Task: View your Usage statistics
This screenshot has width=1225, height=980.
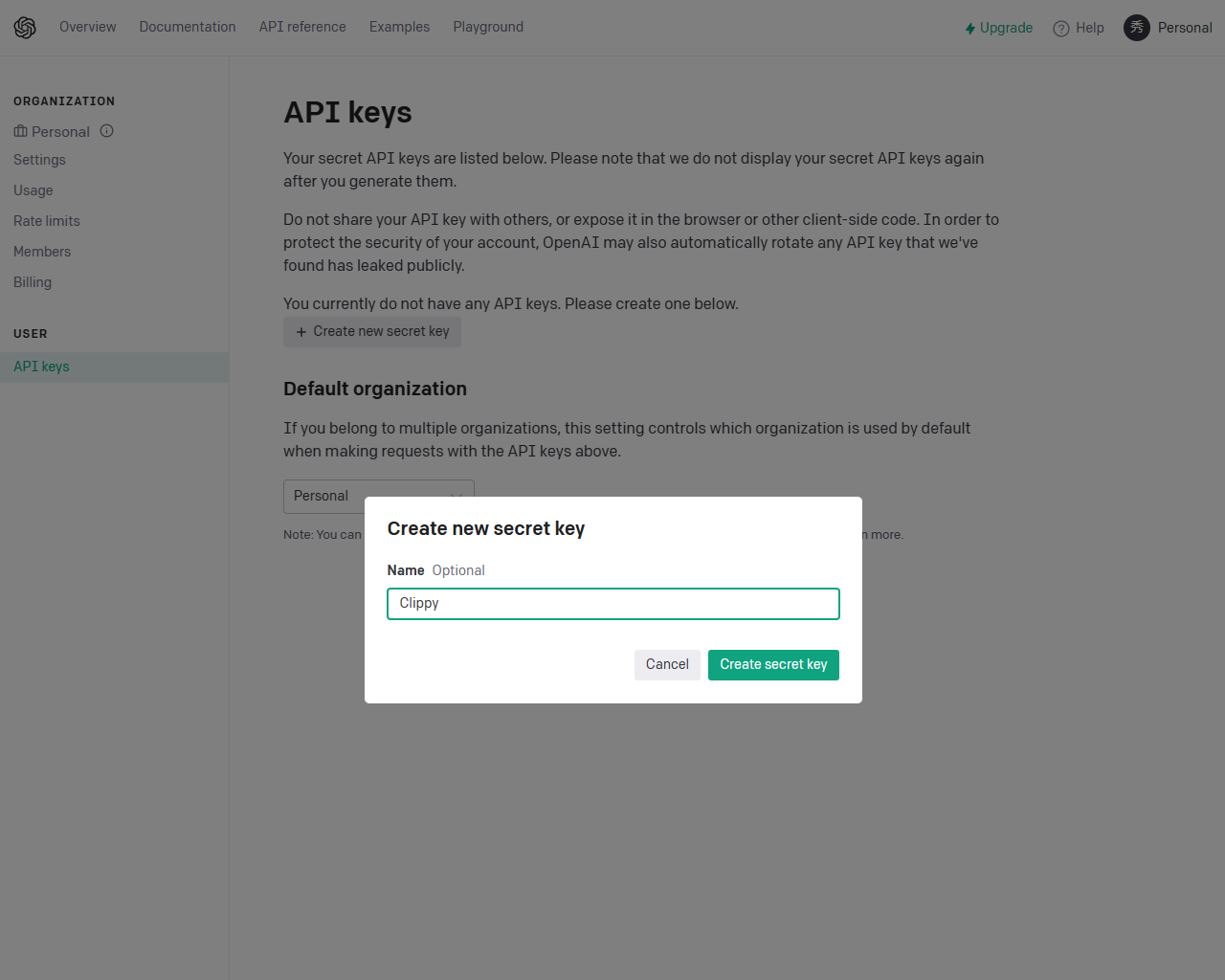Action: (33, 189)
